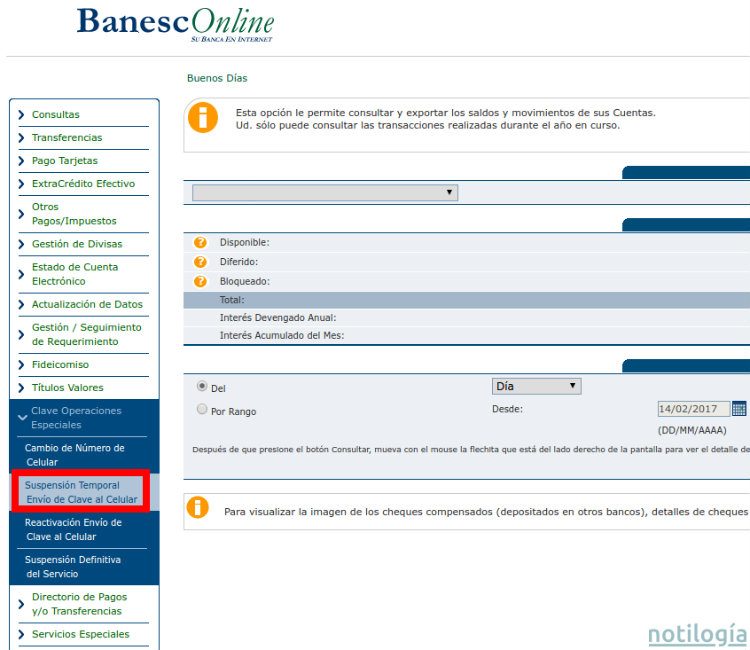Click the Interés Devengado Anual label
This screenshot has height=650, width=750.
coord(278,318)
